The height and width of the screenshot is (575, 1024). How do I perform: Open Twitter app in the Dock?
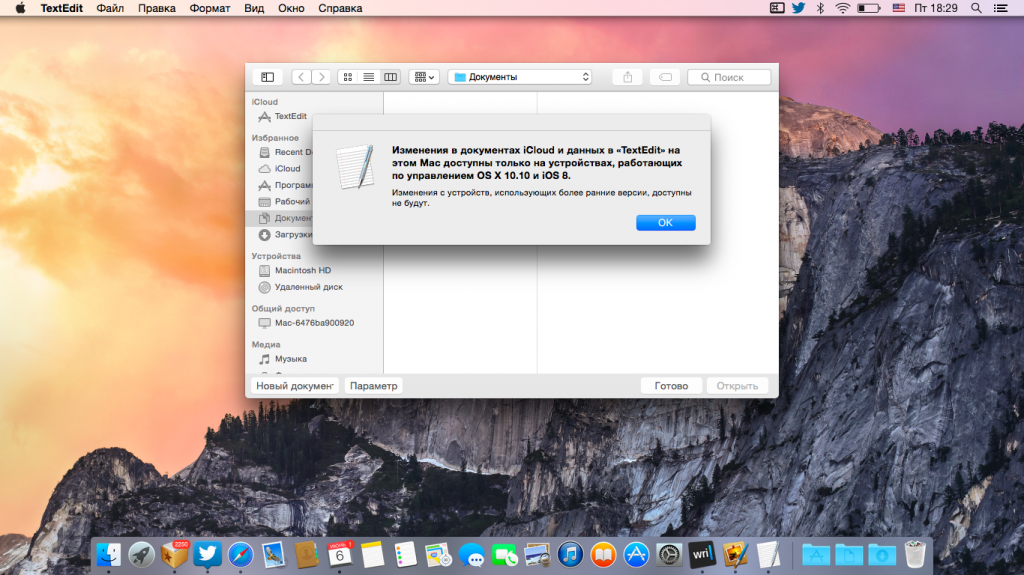tap(208, 555)
